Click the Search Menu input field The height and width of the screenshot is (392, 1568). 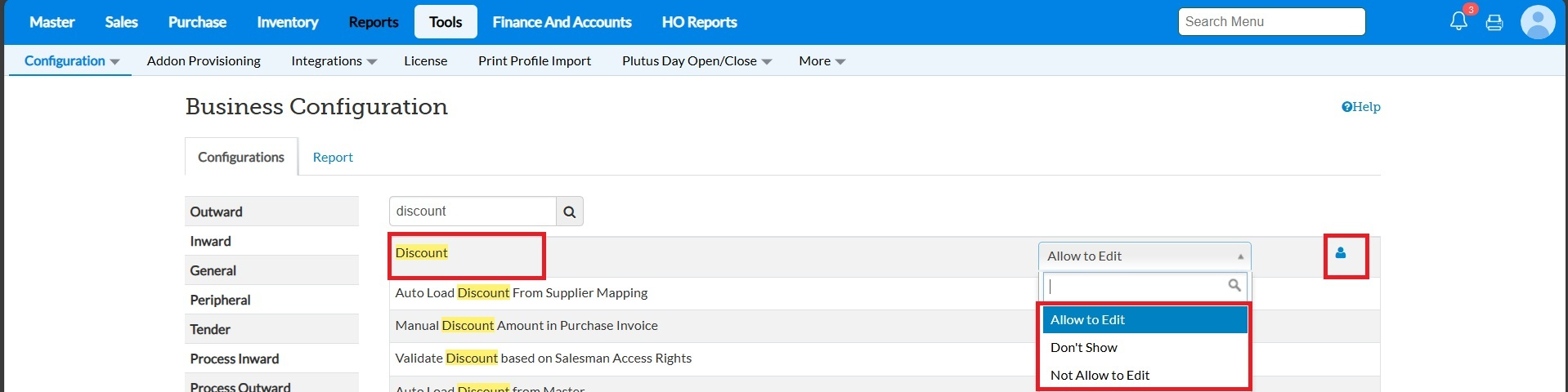pyautogui.click(x=1271, y=22)
